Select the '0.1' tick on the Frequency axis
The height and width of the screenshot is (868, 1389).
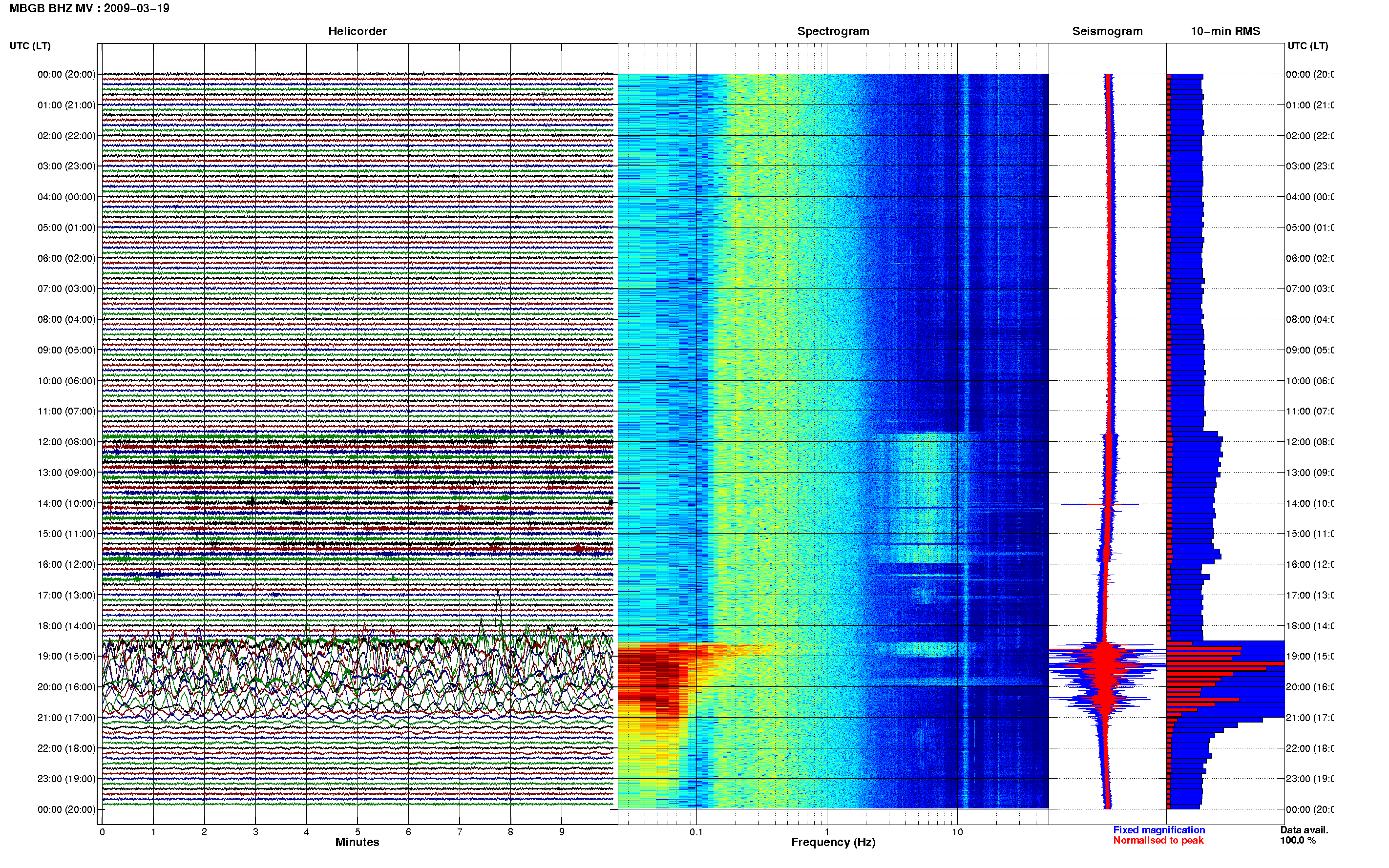click(x=696, y=832)
